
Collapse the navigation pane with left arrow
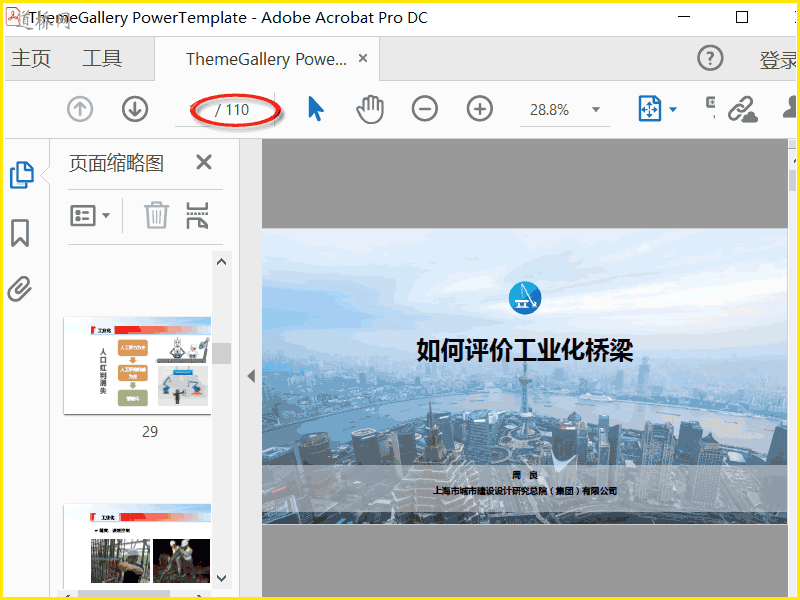251,376
